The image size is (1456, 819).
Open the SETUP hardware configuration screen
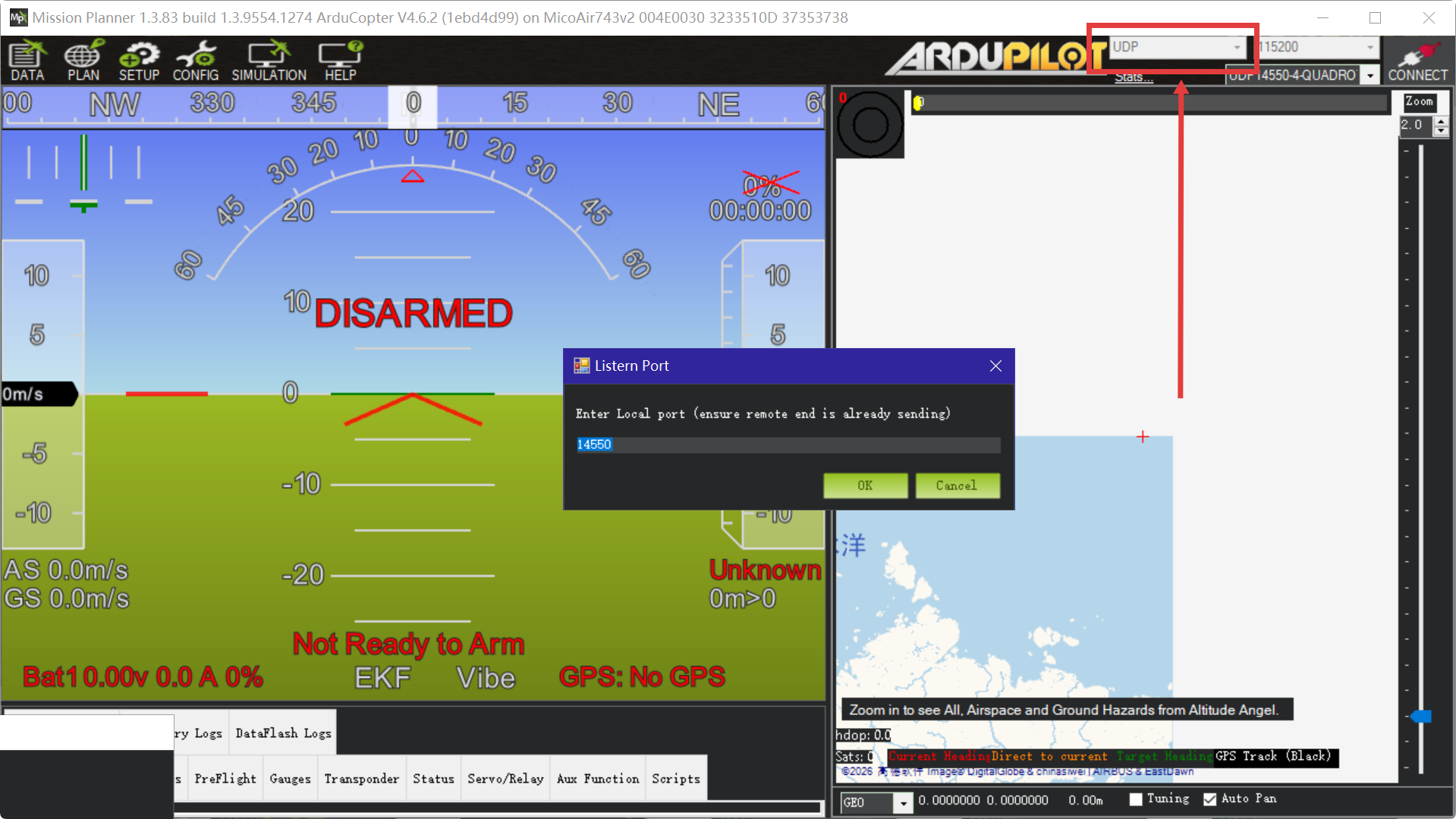[139, 61]
